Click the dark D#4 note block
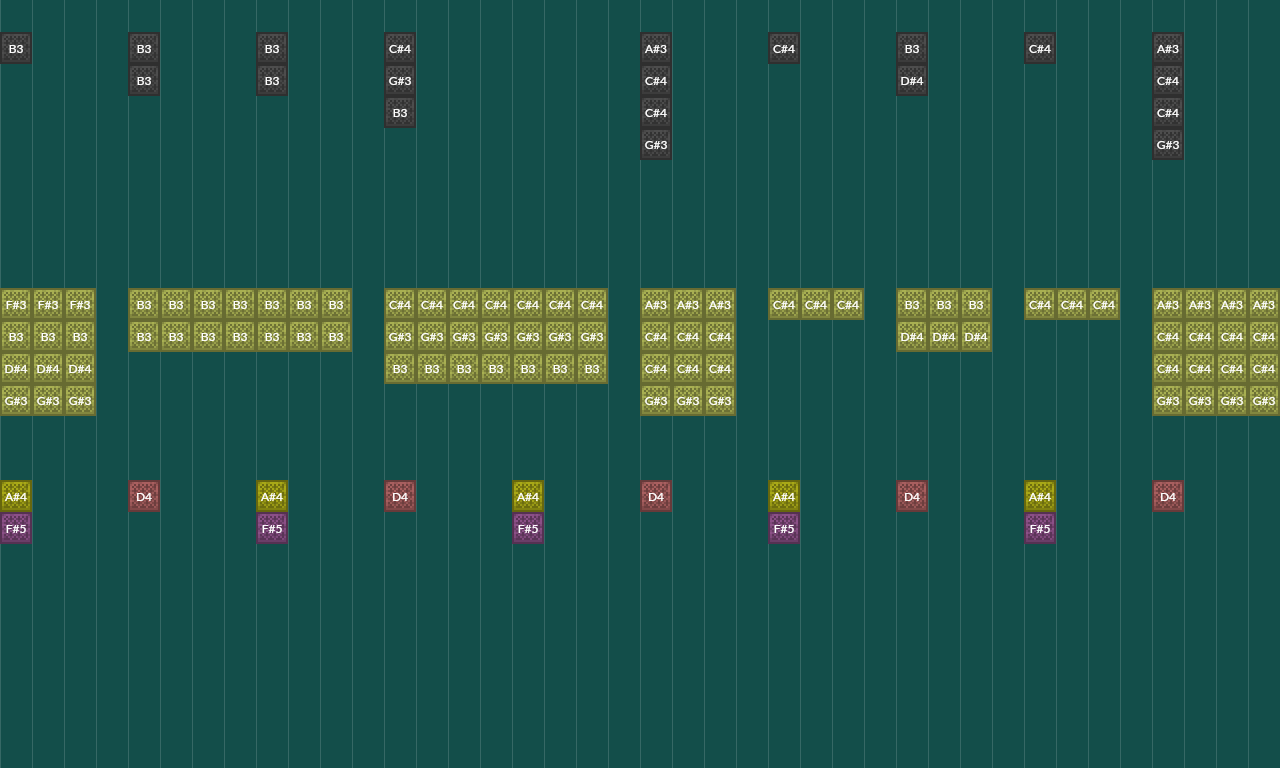The image size is (1280, 768). point(912,81)
